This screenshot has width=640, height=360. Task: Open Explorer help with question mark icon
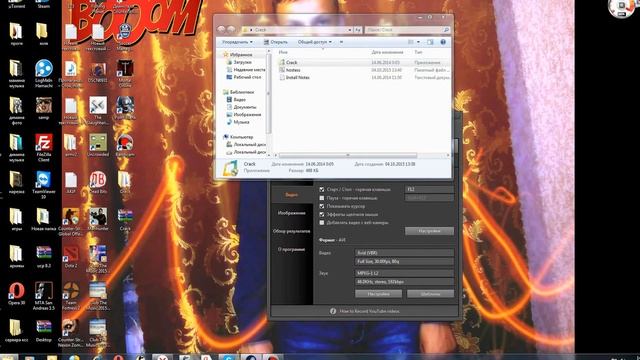(443, 42)
